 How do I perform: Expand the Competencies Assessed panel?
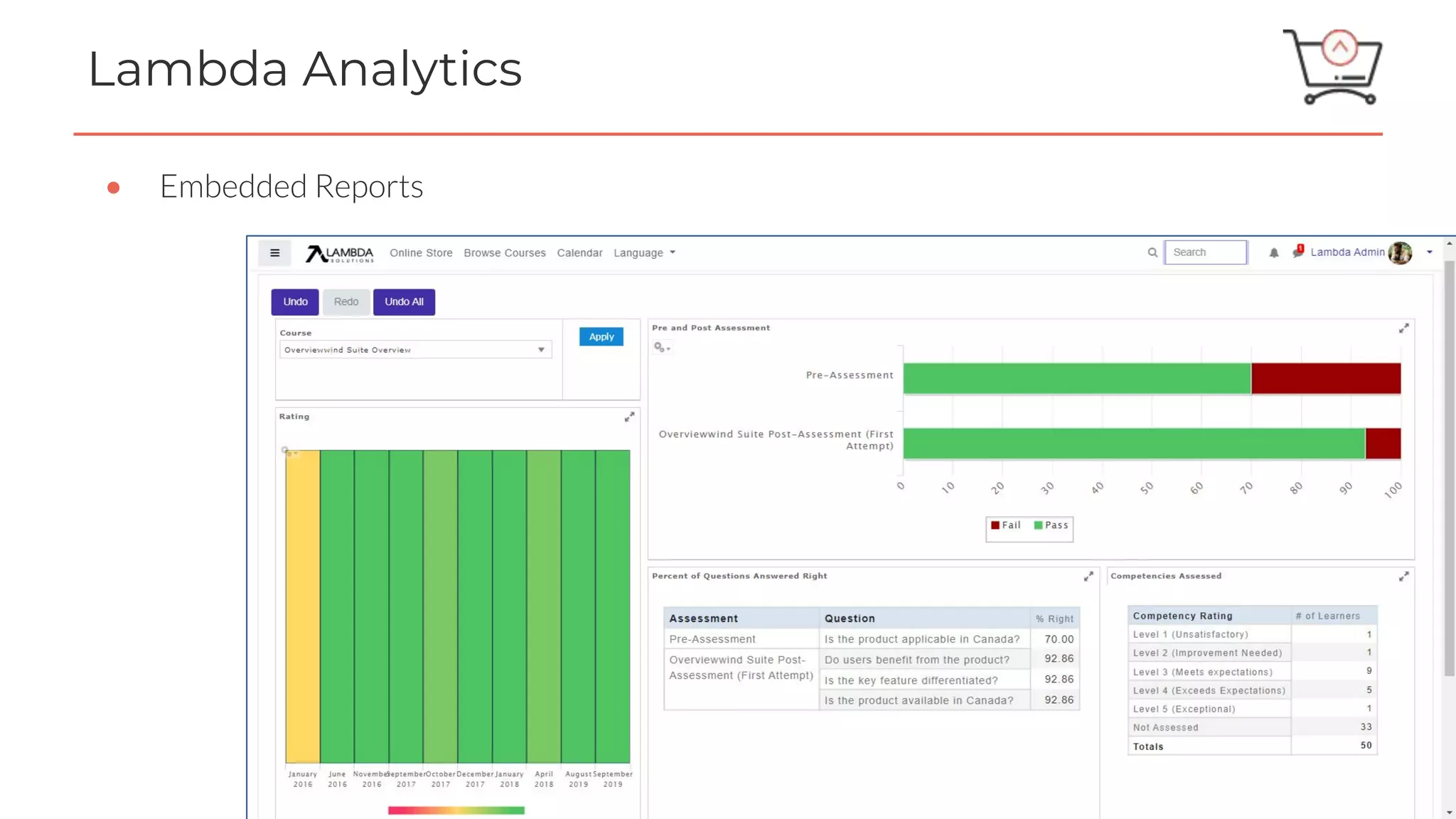[1403, 577]
